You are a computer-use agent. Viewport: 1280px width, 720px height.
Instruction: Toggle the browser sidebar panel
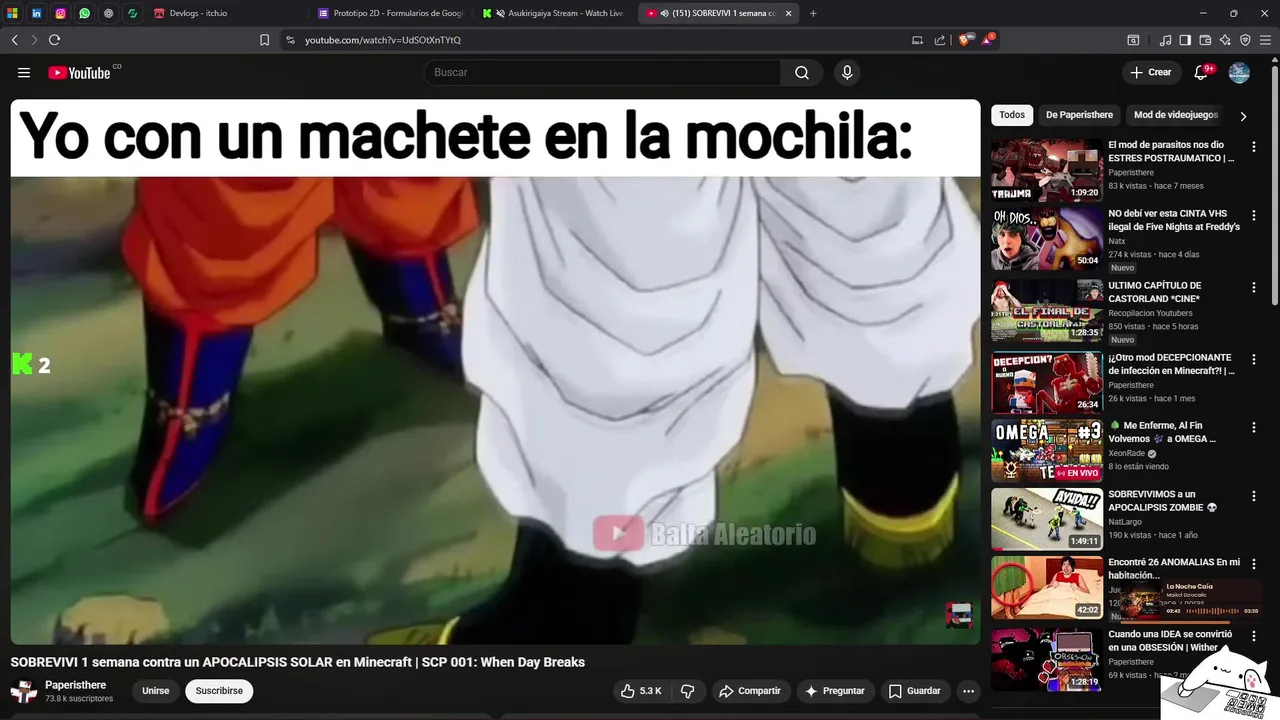1185,40
